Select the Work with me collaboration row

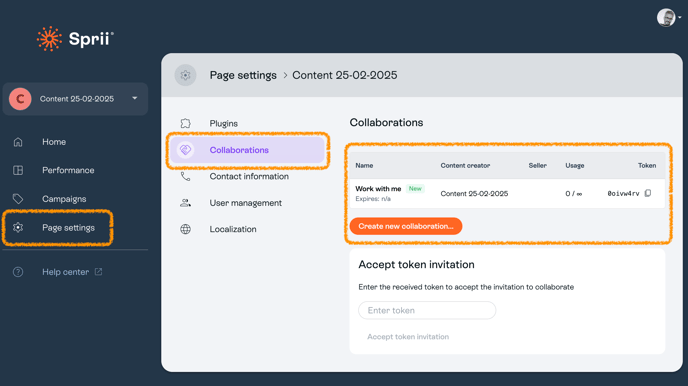pos(507,193)
